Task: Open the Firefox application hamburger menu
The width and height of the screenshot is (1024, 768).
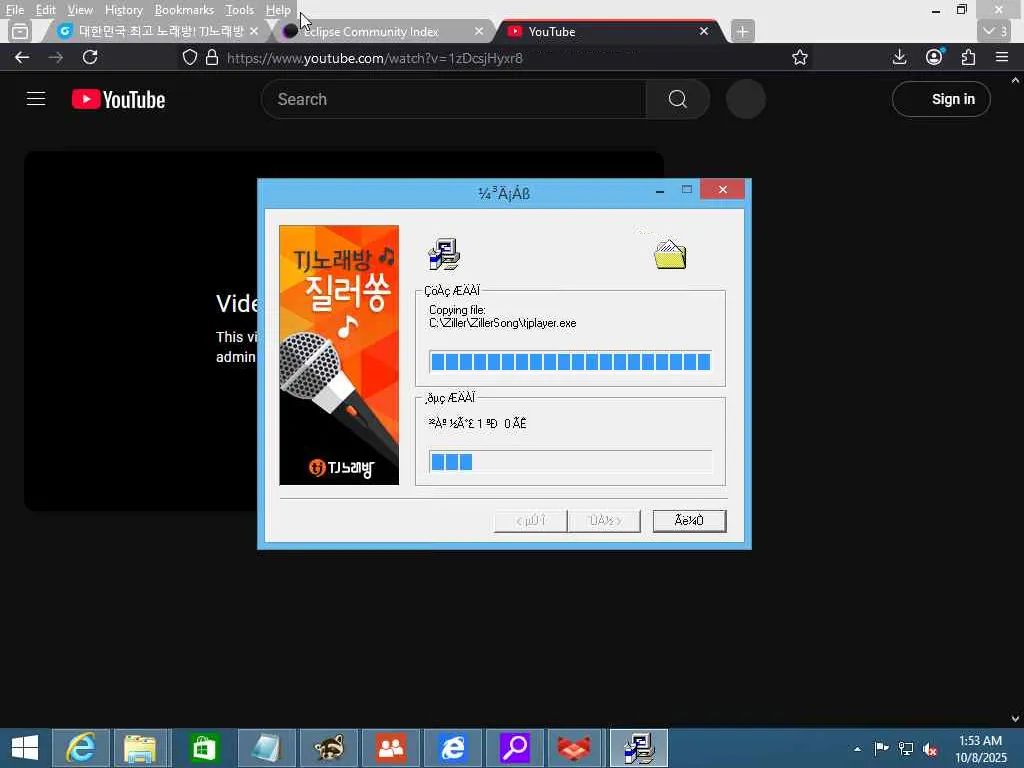Action: [x=1002, y=57]
